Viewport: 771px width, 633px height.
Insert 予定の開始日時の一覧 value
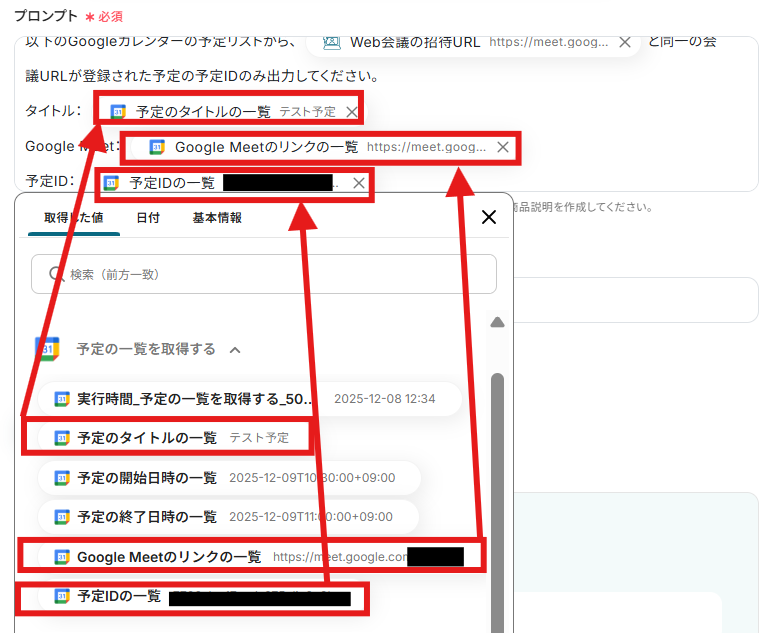[229, 478]
